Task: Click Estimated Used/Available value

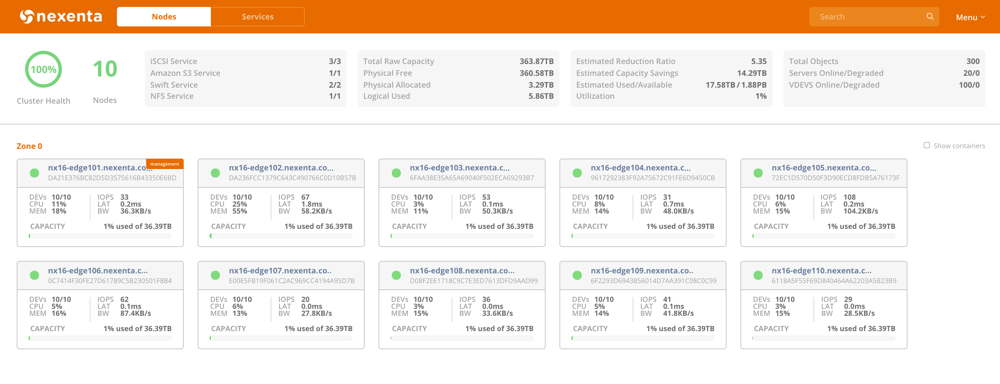Action: point(736,84)
